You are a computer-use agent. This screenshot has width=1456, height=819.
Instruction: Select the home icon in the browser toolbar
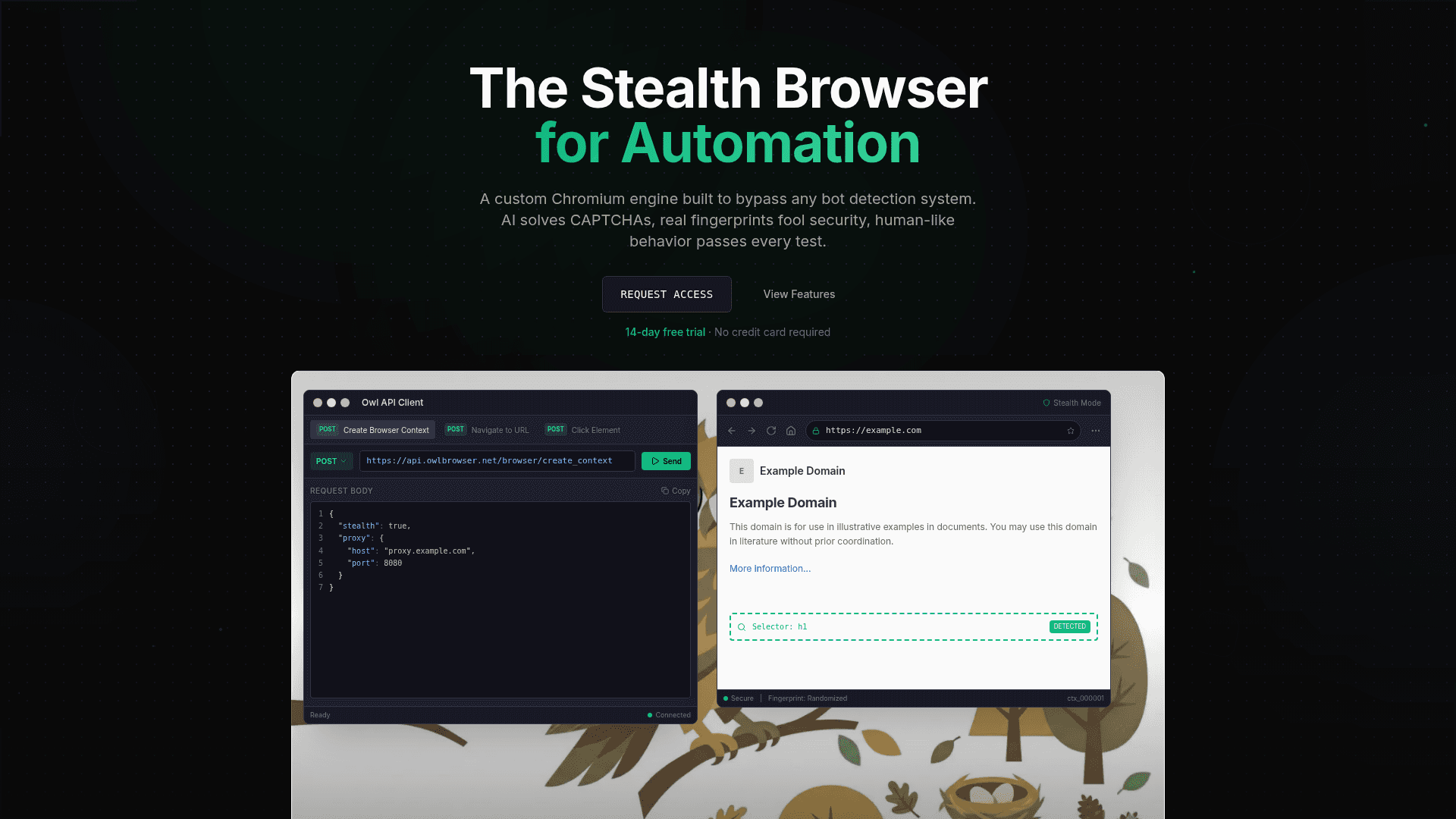790,430
